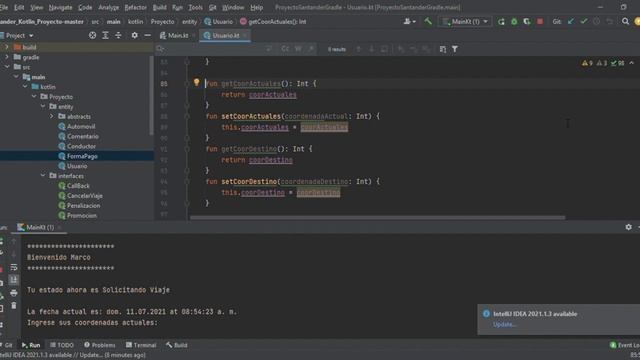This screenshot has width=640, height=360.
Task: Open the TODO tool window tab
Action: (62, 345)
